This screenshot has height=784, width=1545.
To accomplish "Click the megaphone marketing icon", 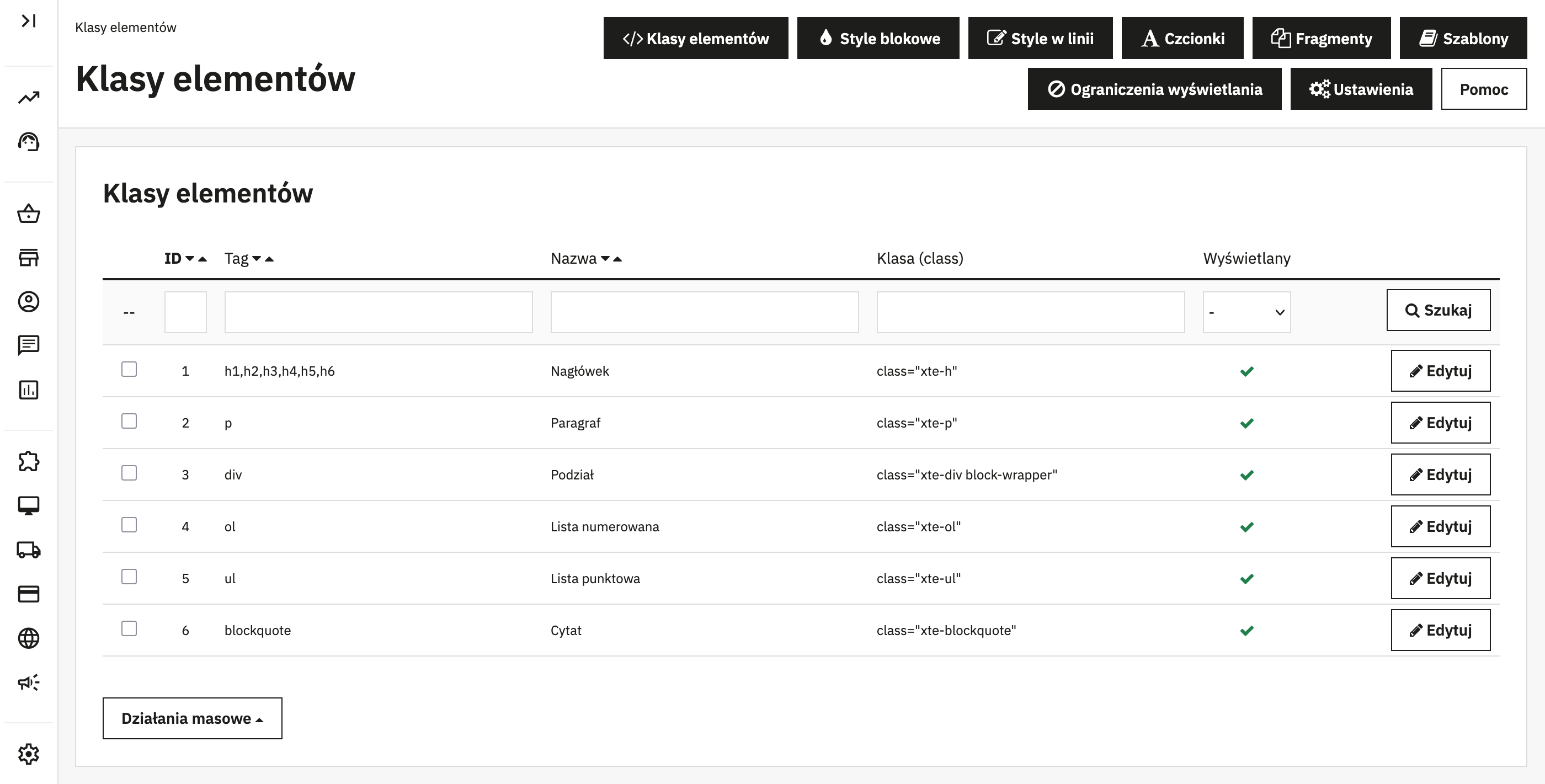I will (28, 682).
